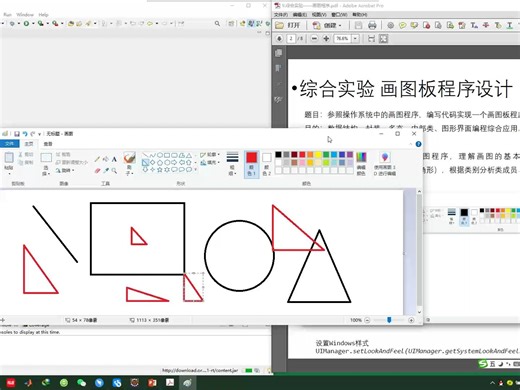
Task: Click the page thumbnails icon in Acrobat sidebar
Action: (x=279, y=53)
